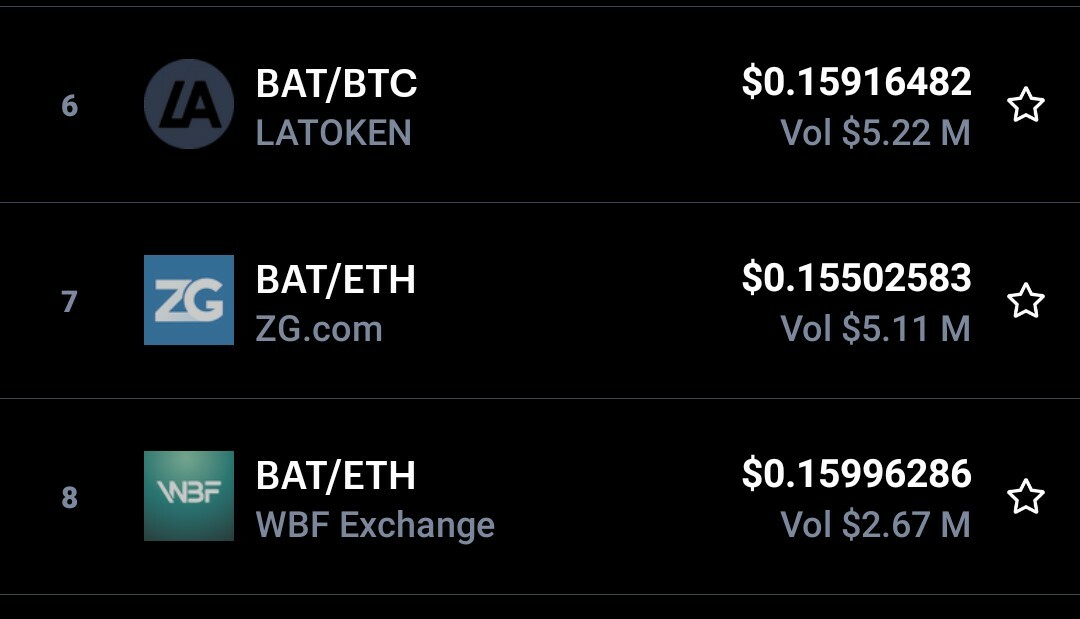This screenshot has width=1080, height=619.
Task: Tap the WBF Exchange logo
Action: click(x=189, y=496)
